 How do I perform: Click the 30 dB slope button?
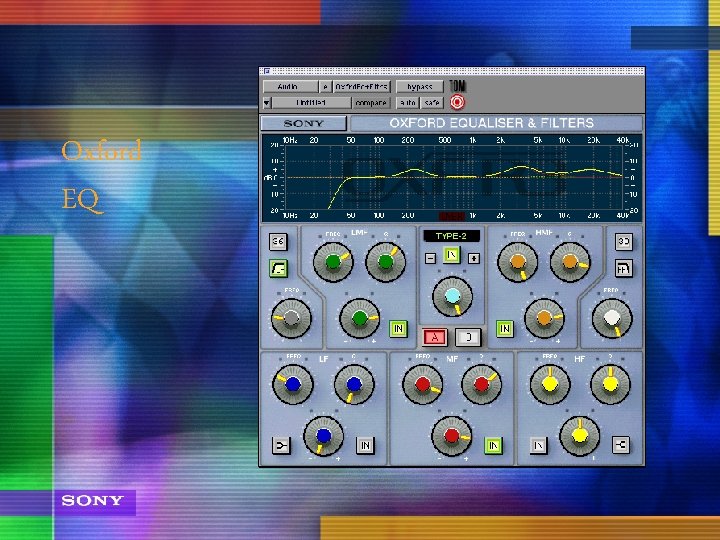[x=624, y=242]
